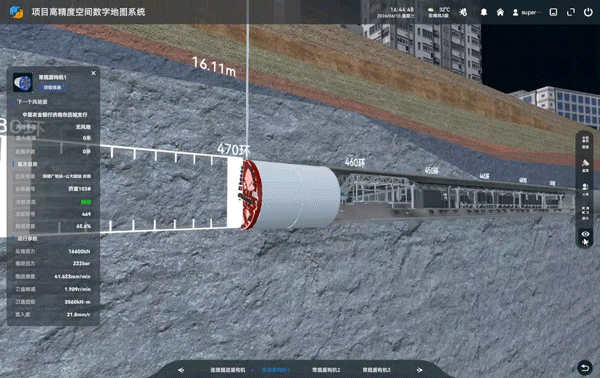This screenshot has width=600, height=378.
Task: Close the shield machine info panel
Action: coord(93,73)
